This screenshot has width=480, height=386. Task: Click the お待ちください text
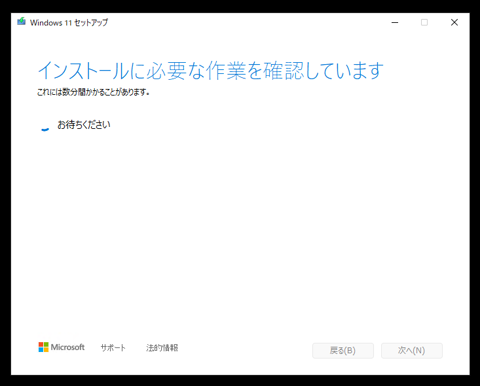84,125
